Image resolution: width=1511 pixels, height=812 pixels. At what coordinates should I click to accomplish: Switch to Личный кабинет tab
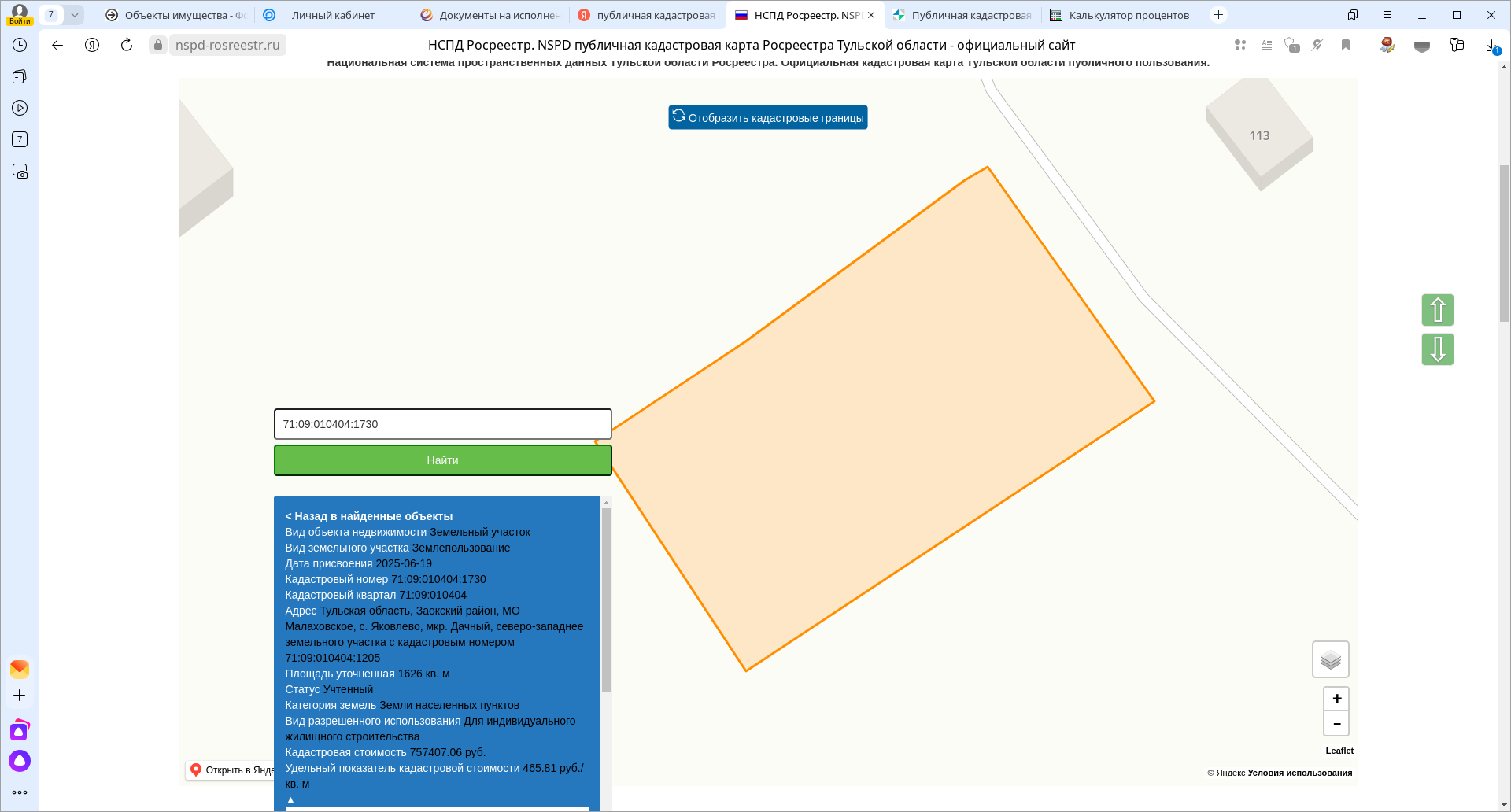click(332, 15)
